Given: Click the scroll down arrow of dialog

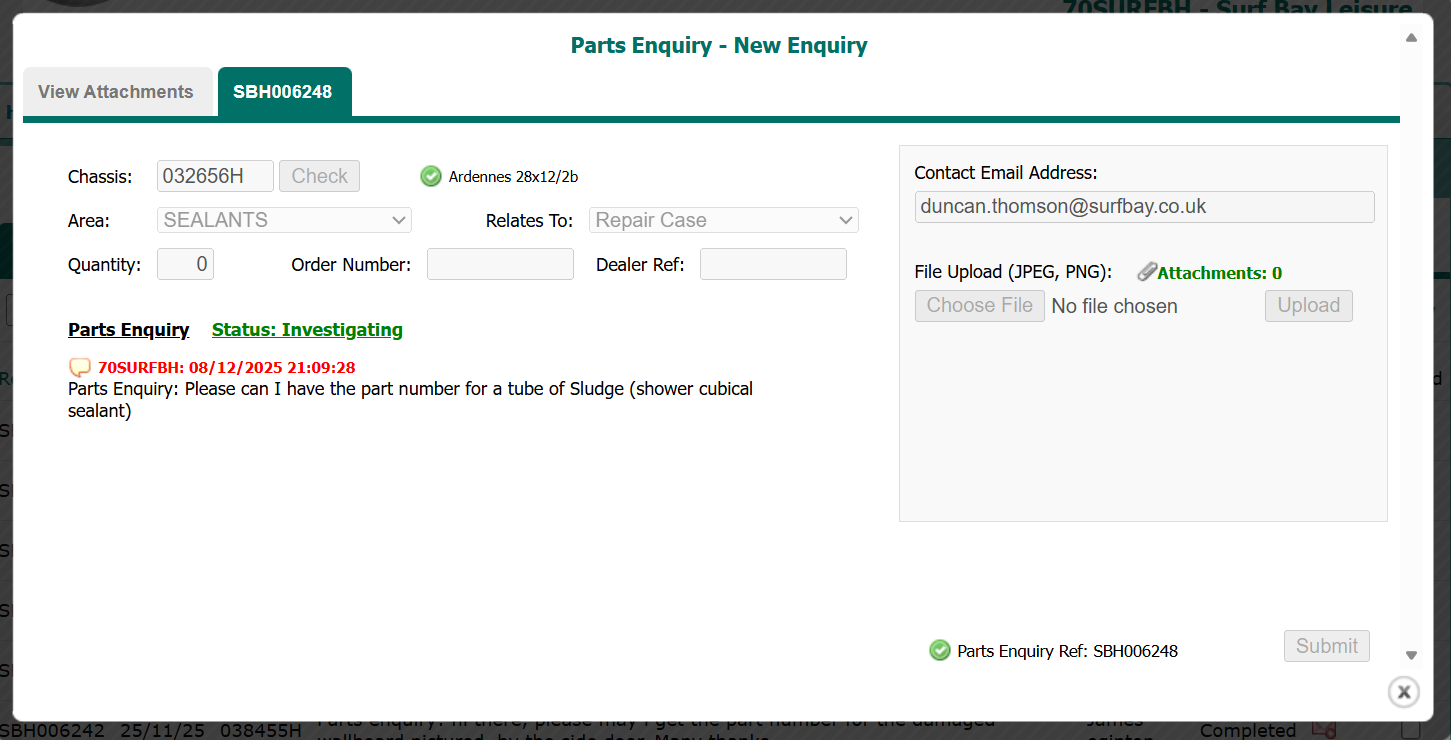Looking at the screenshot, I should click(1411, 656).
